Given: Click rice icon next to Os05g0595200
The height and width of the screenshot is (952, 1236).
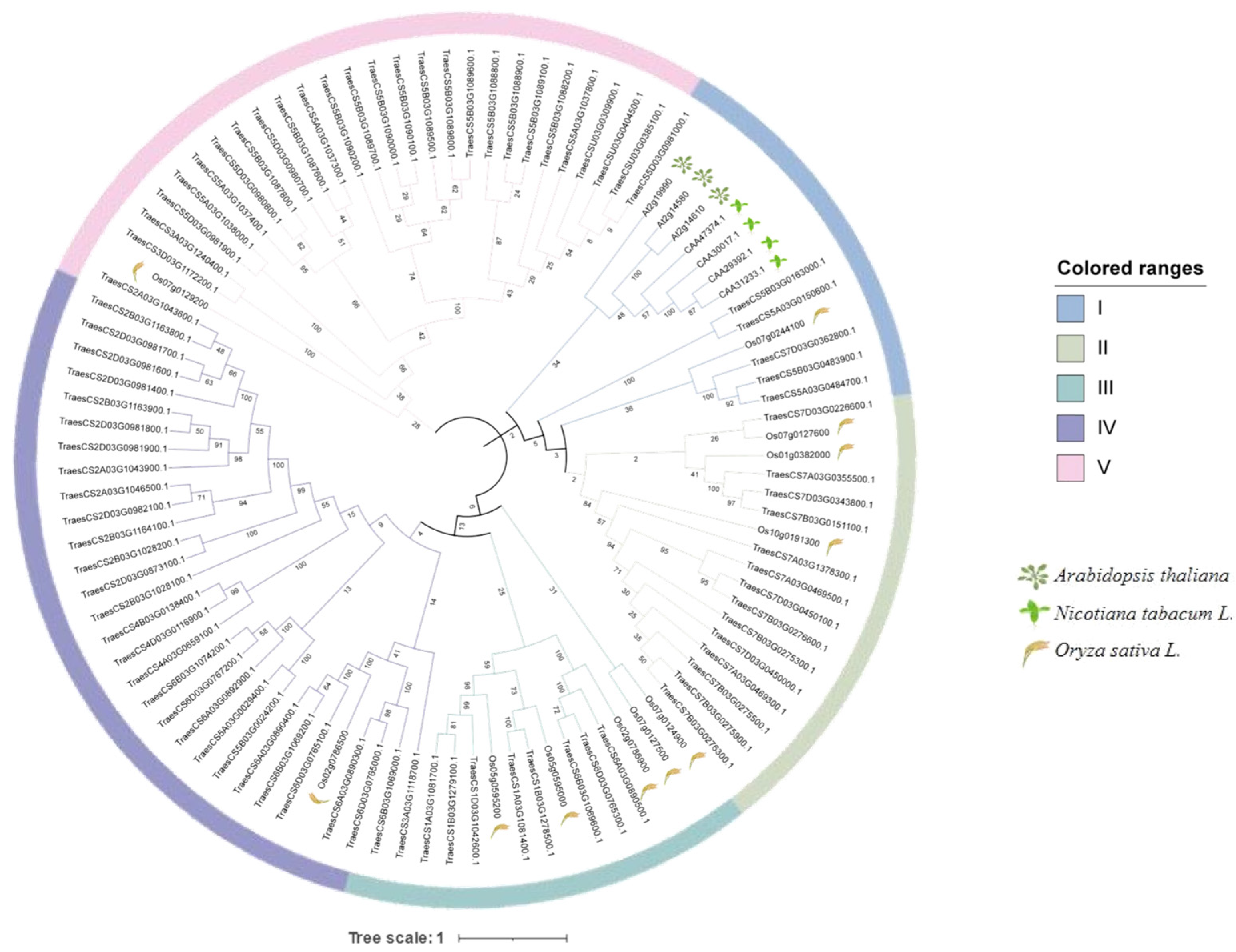Looking at the screenshot, I should (x=499, y=830).
